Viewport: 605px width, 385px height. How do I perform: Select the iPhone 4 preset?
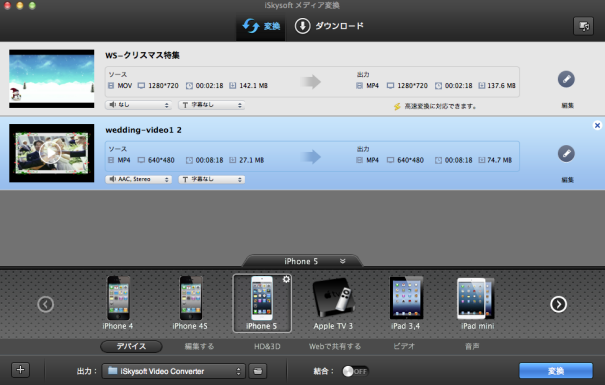[x=118, y=303]
